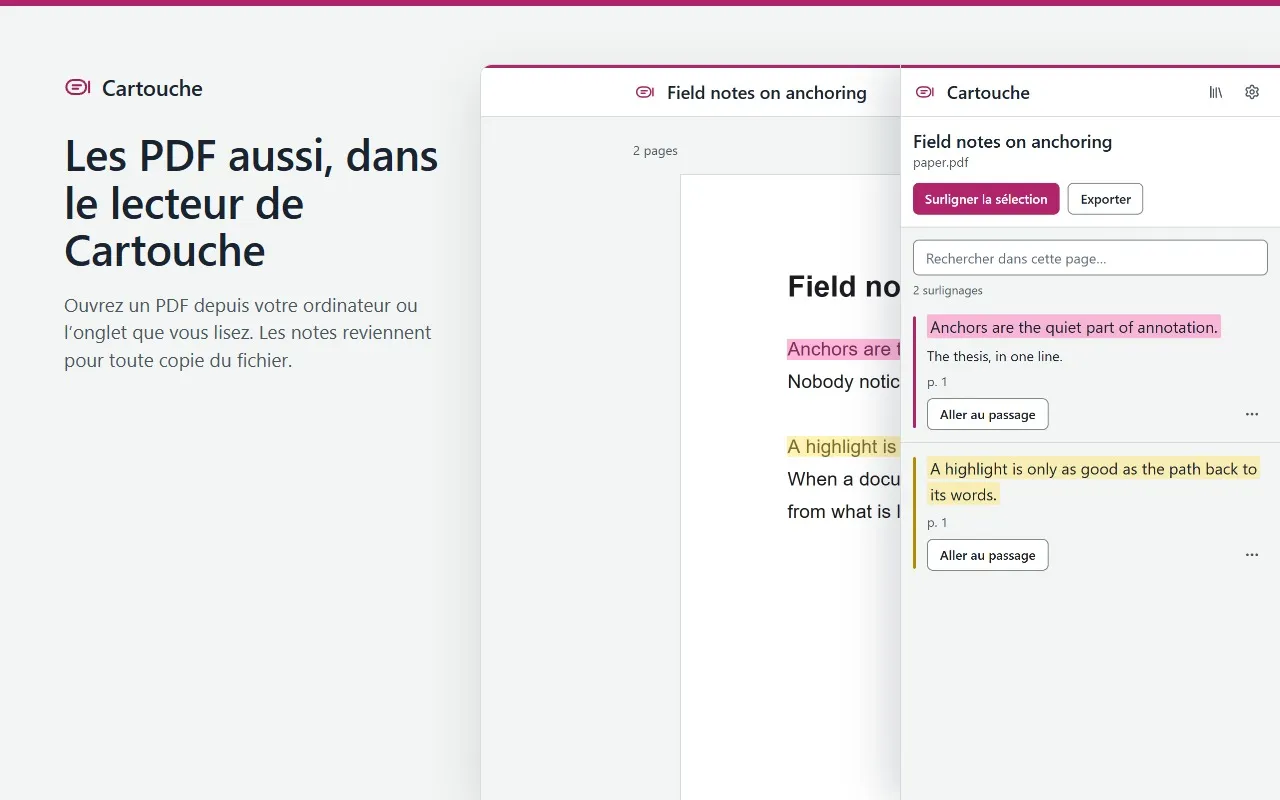Open more options for the yellow highlight card
Viewport: 1280px width, 800px height.
1252,555
